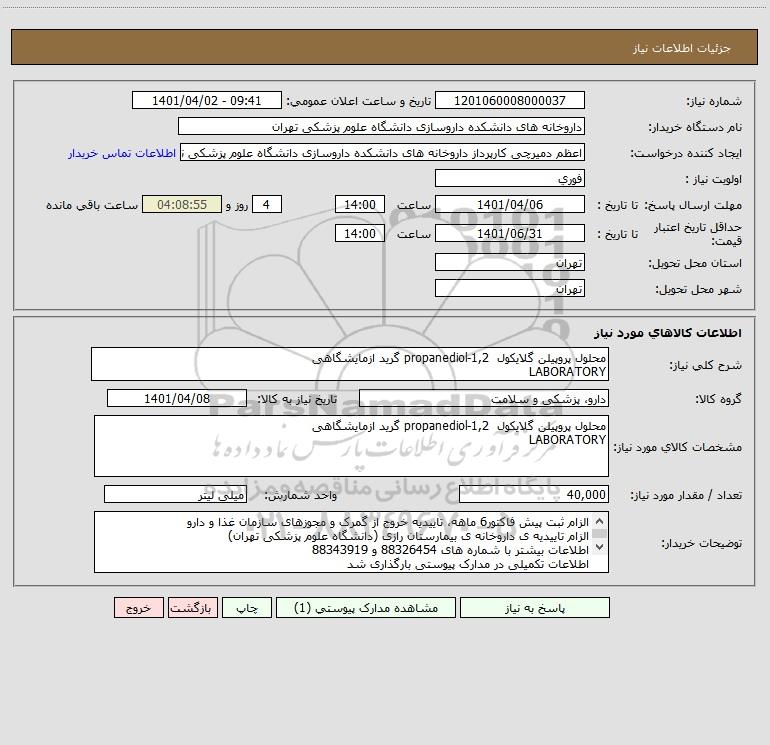Click the 14:00 time beside 1401/04/06
This screenshot has height=745, width=770.
pyautogui.click(x=359, y=204)
